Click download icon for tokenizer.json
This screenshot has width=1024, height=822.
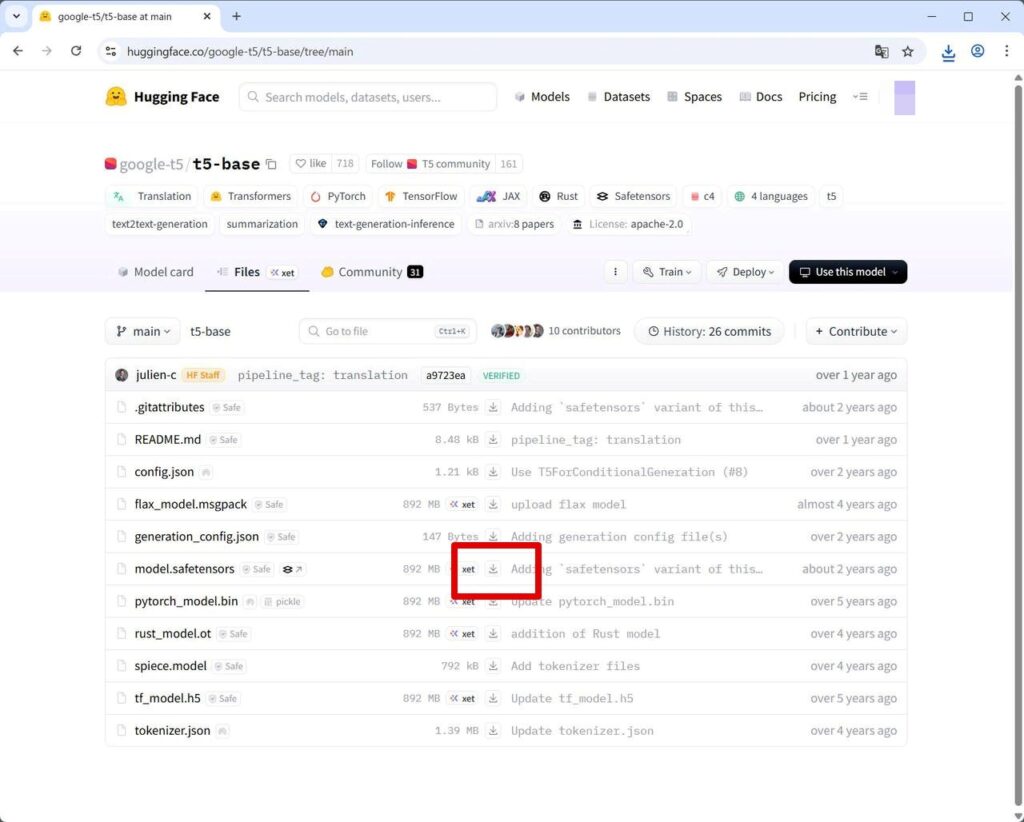coord(493,731)
